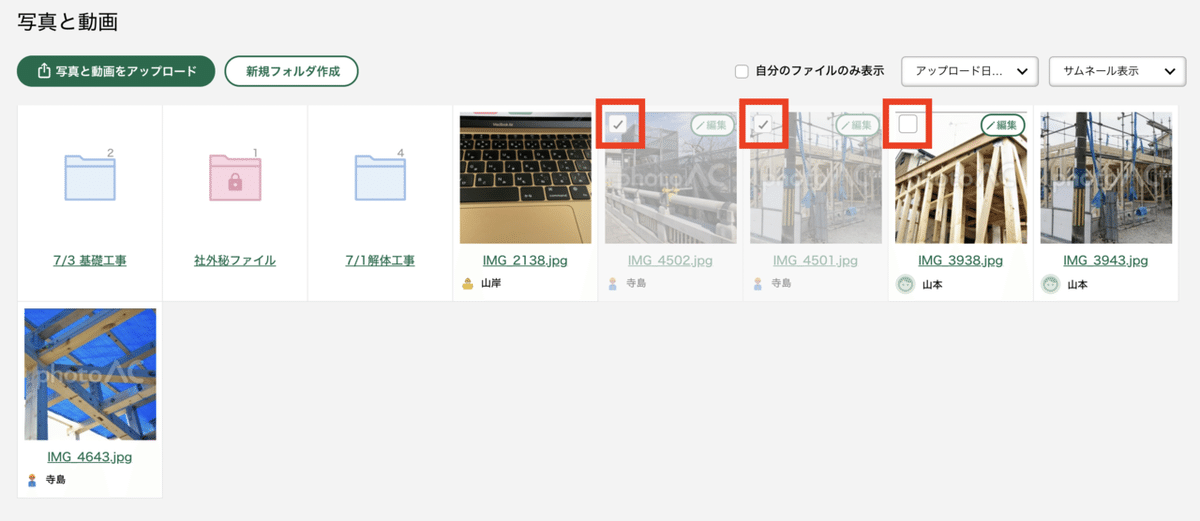Click the 山岸 user avatar icon
The width and height of the screenshot is (1200, 521).
[467, 284]
